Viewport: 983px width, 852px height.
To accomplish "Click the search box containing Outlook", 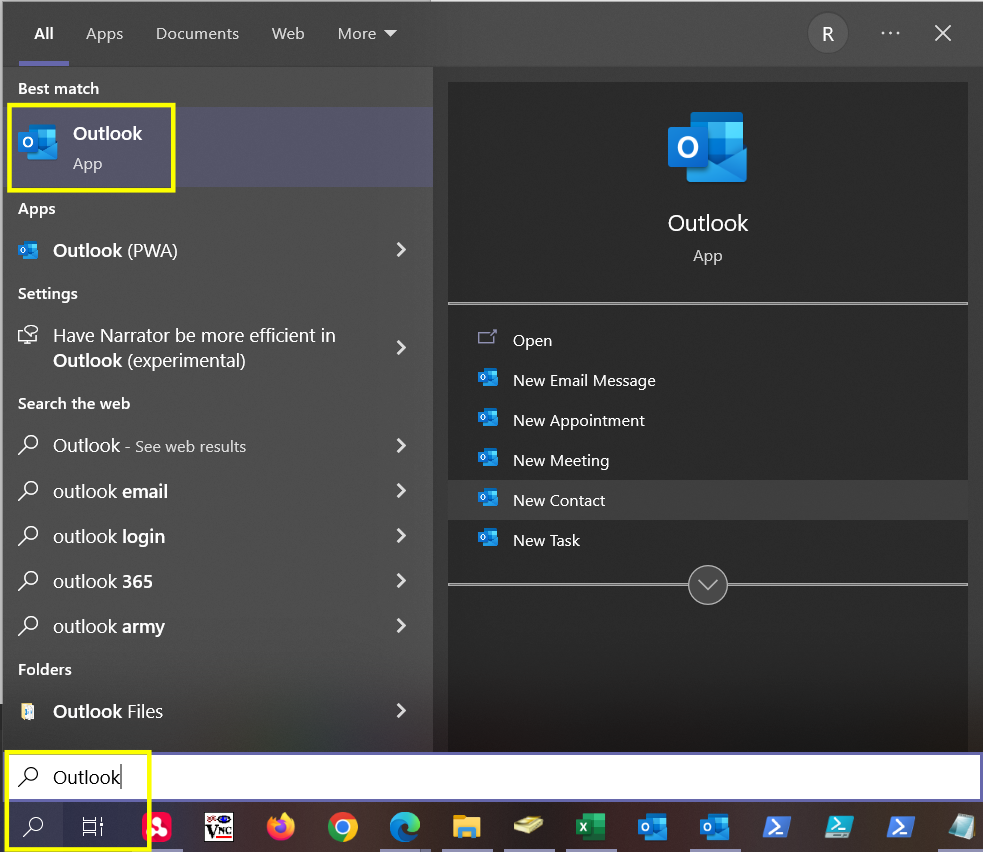I will (x=493, y=777).
